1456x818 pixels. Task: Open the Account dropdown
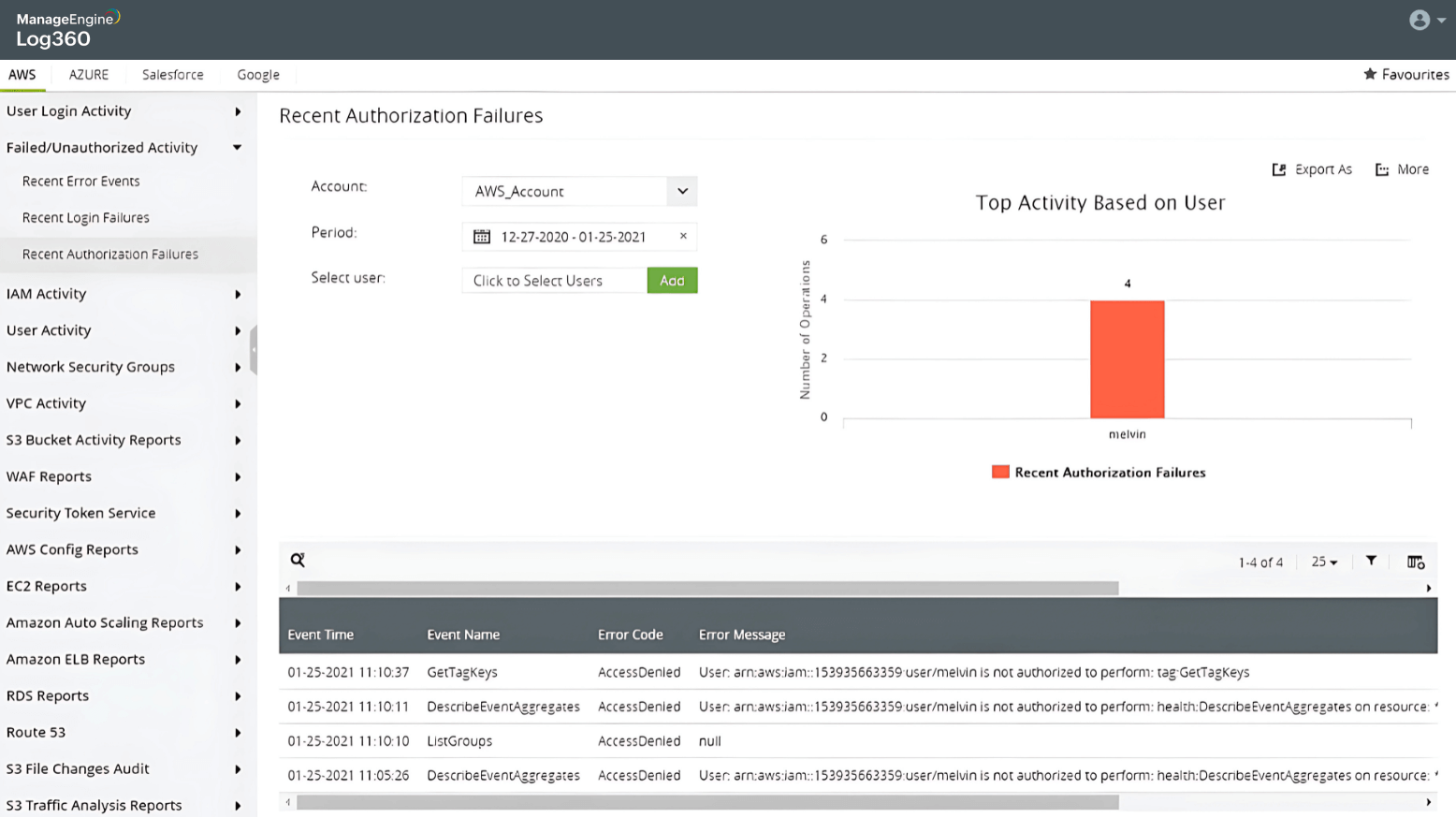click(x=682, y=191)
